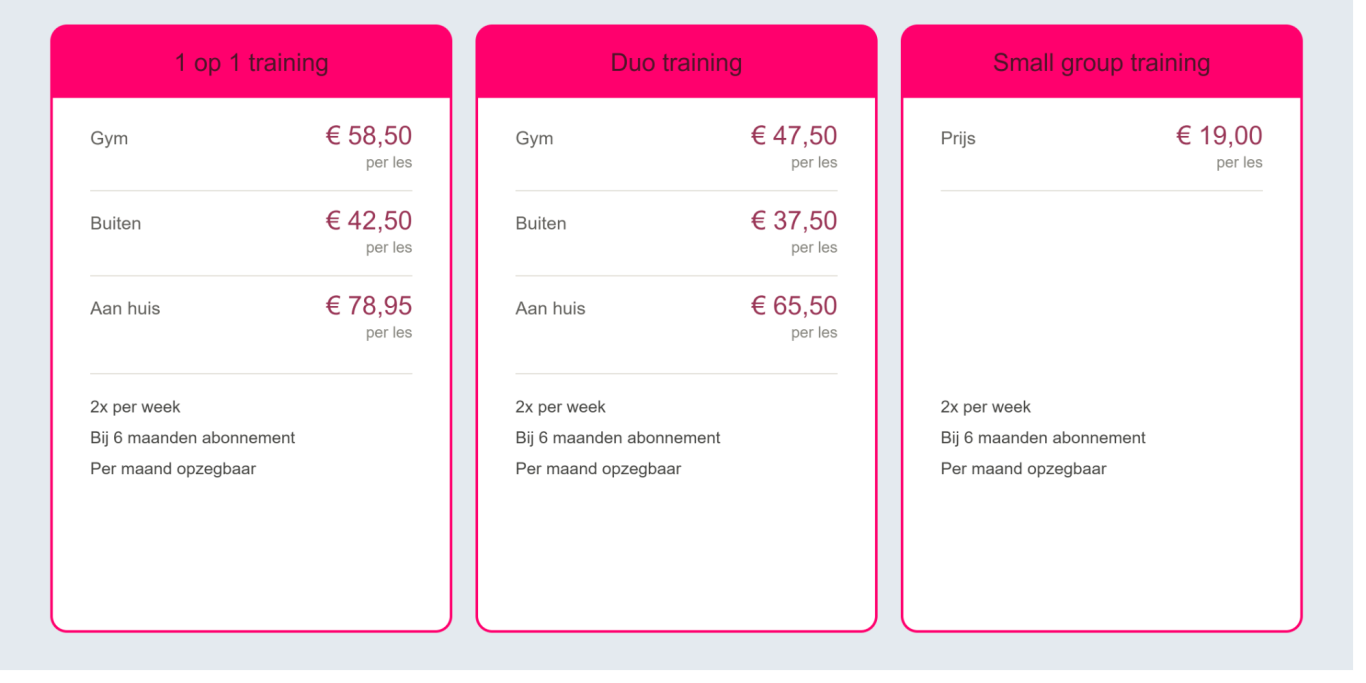Click the Gym label in 1 op 1 card
The image size is (1366, 683).
(x=109, y=139)
